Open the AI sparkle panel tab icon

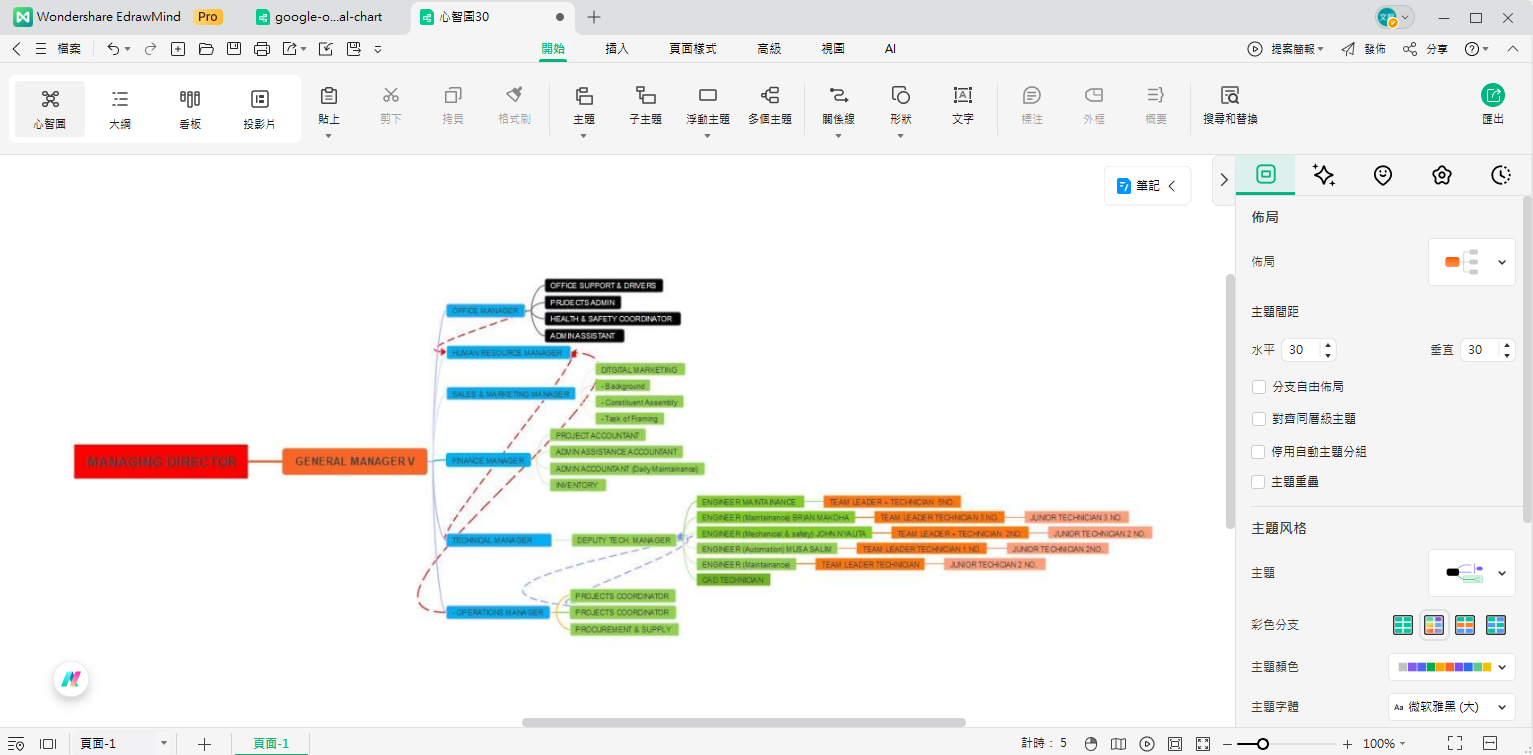[1324, 175]
